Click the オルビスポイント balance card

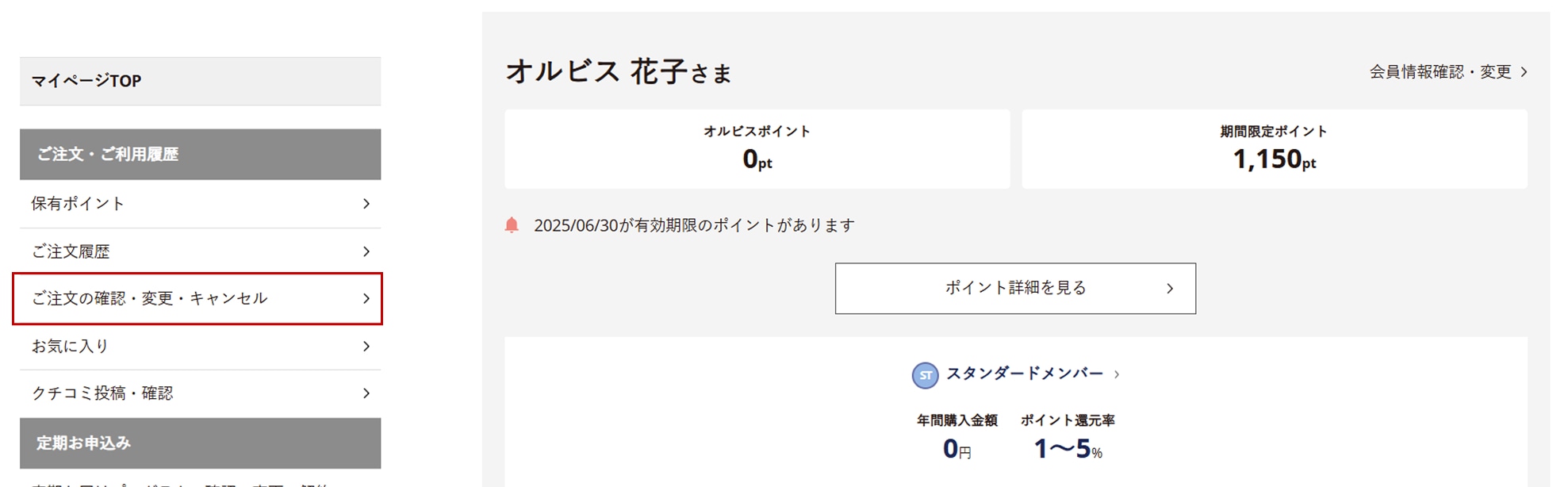click(757, 149)
